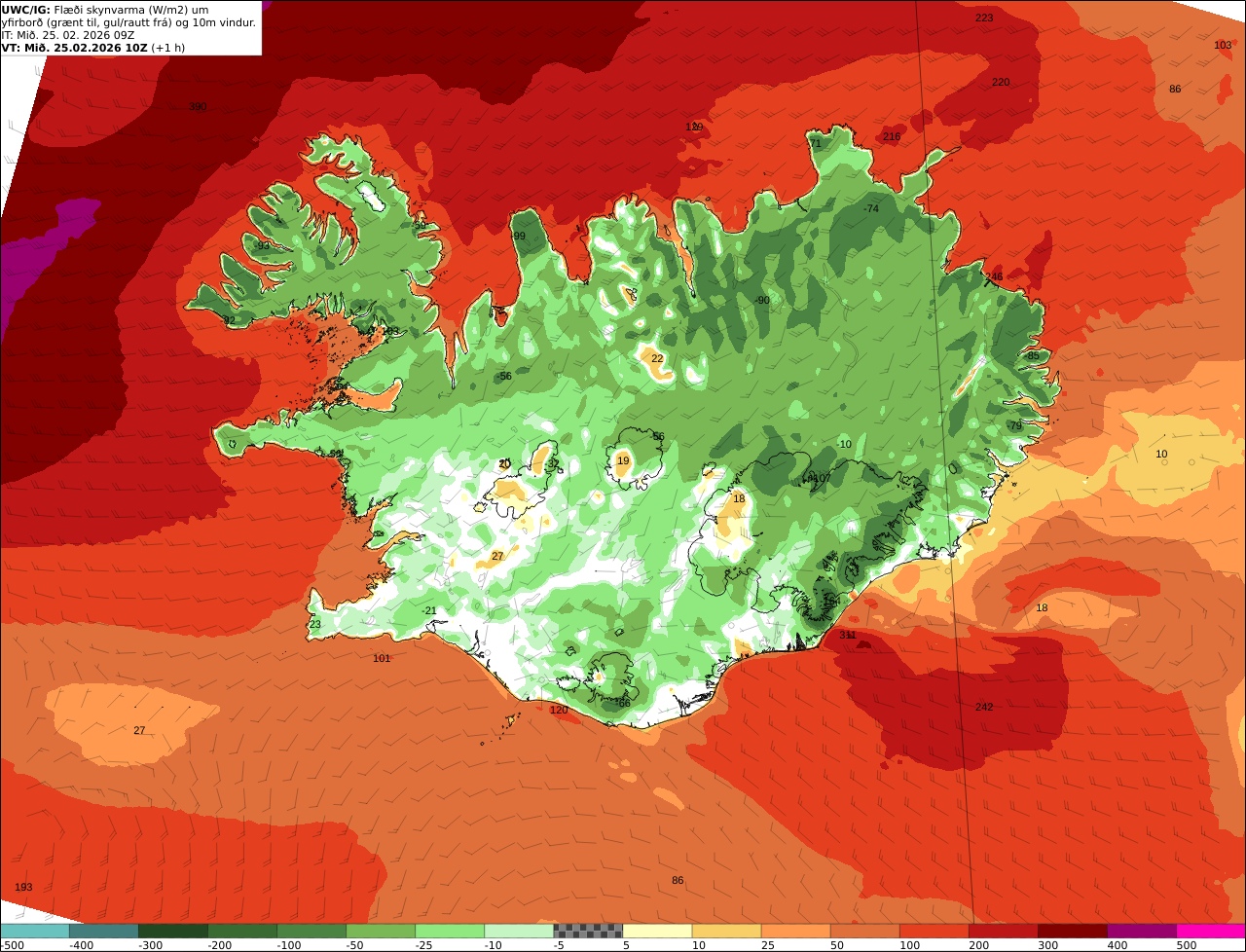
Task: Click the map value '216'
Action: click(x=892, y=136)
